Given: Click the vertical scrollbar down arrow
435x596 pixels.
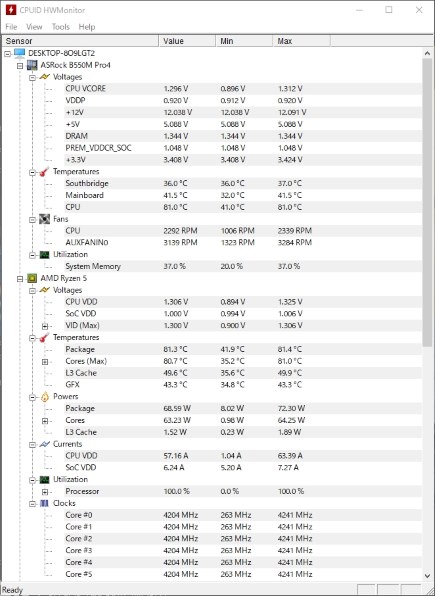Looking at the screenshot, I should pyautogui.click(x=427, y=575).
